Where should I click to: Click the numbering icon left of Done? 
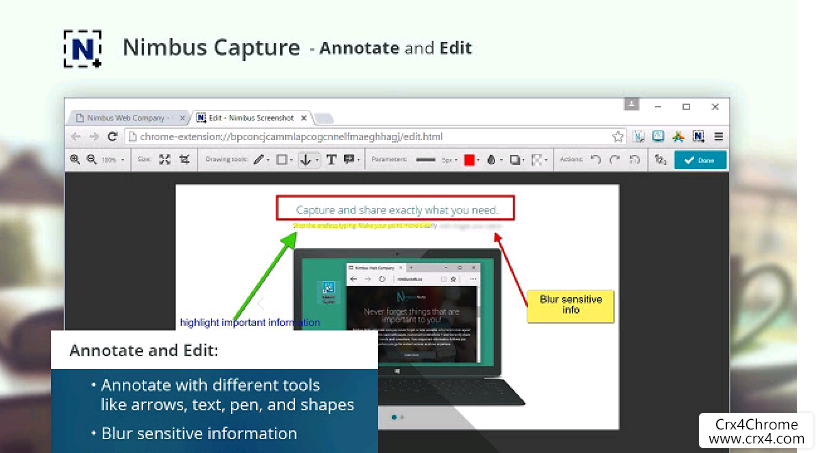(x=660, y=160)
